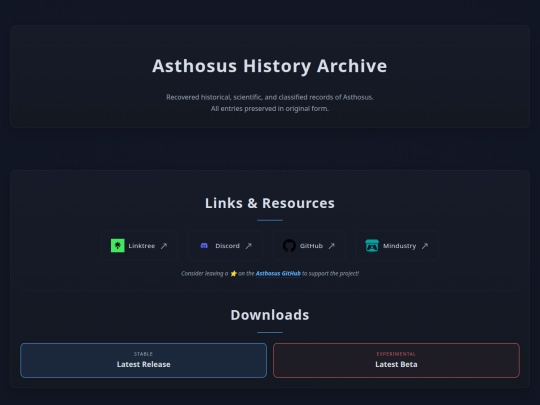Click the Asthosus History Archive title
The width and height of the screenshot is (540, 405).
point(270,66)
